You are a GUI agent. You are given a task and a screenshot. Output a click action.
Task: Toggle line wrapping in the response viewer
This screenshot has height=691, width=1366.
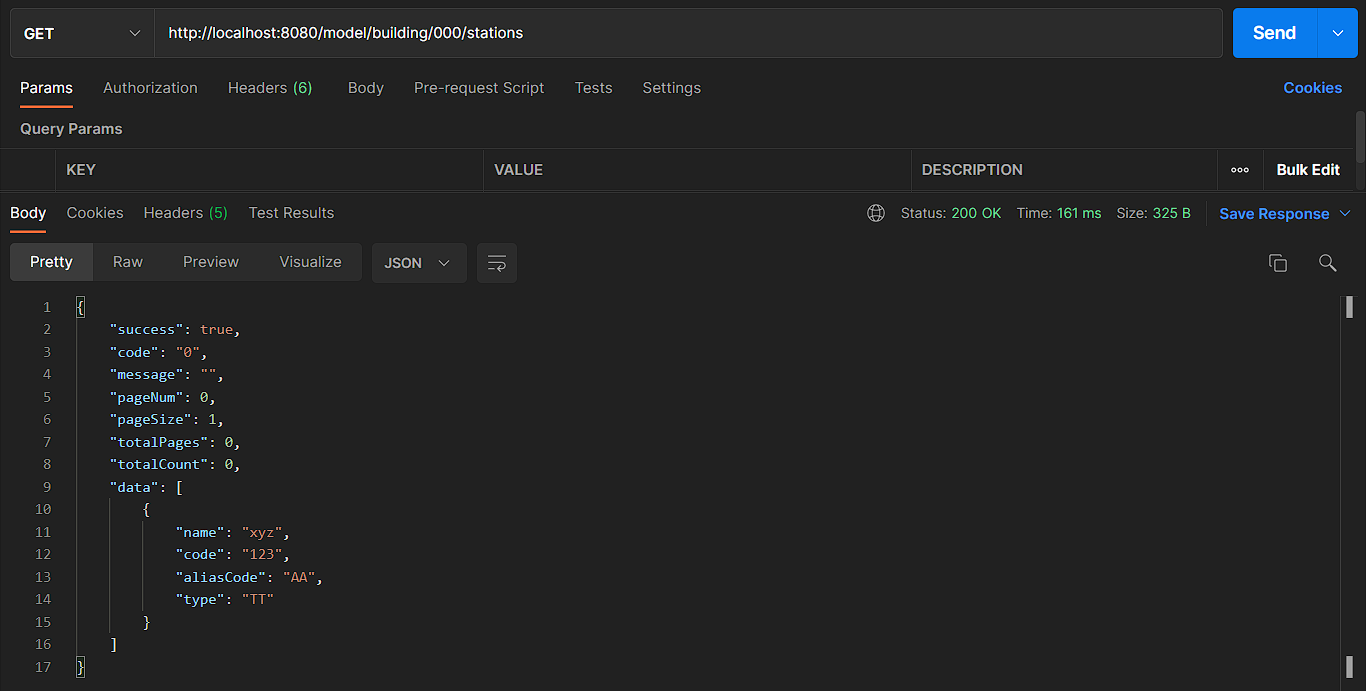(x=497, y=262)
